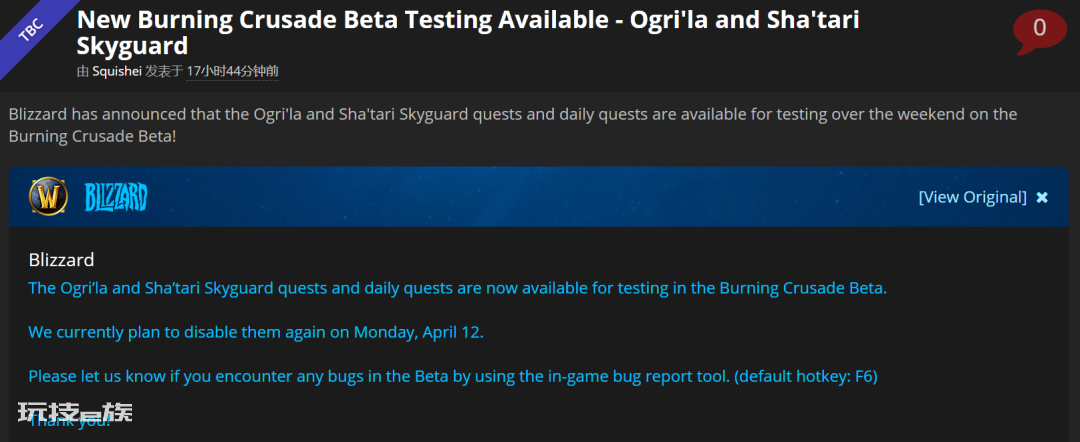Open headline starting New Burning Crusade Beta Testing
Screen dimensions: 1080x442
[468, 33]
